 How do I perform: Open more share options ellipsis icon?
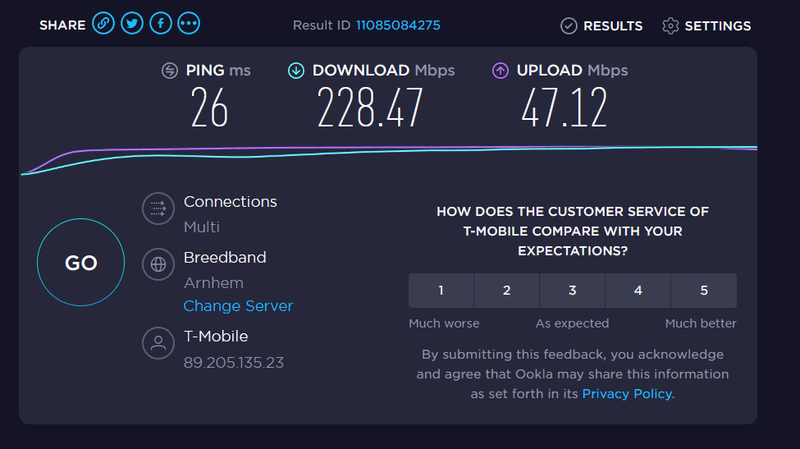tap(189, 23)
